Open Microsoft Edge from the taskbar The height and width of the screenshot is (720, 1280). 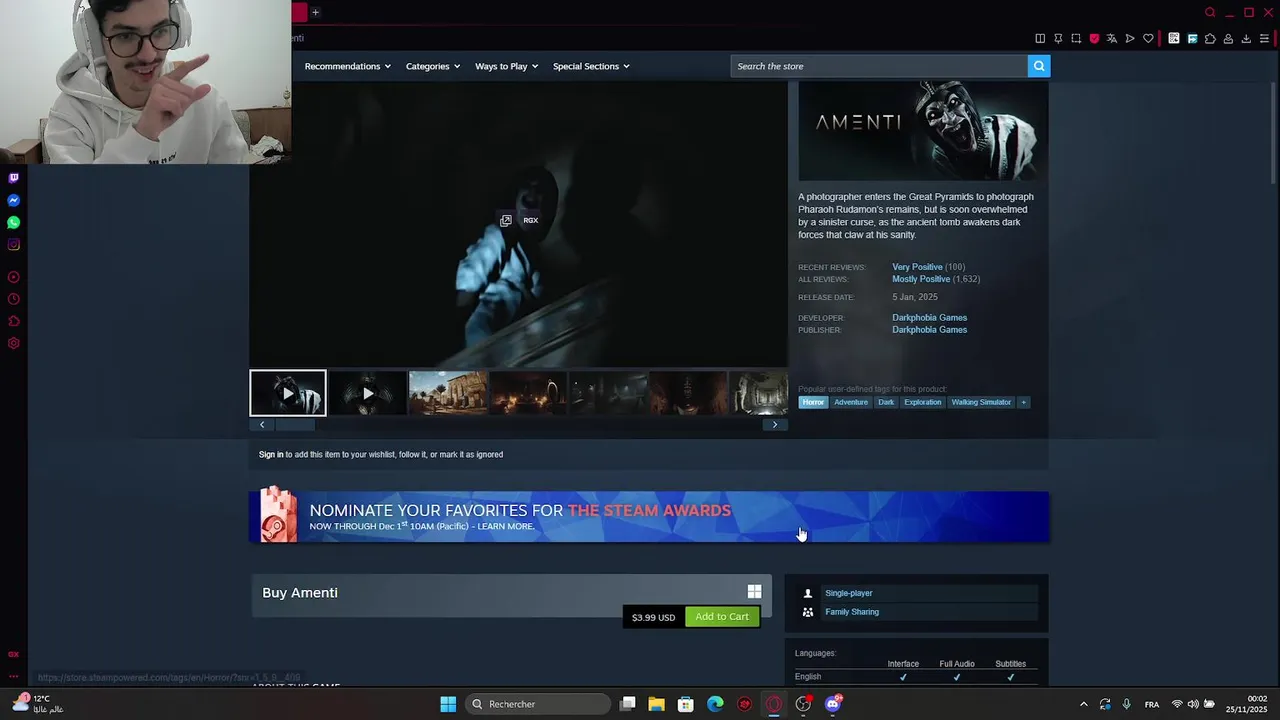coord(715,704)
